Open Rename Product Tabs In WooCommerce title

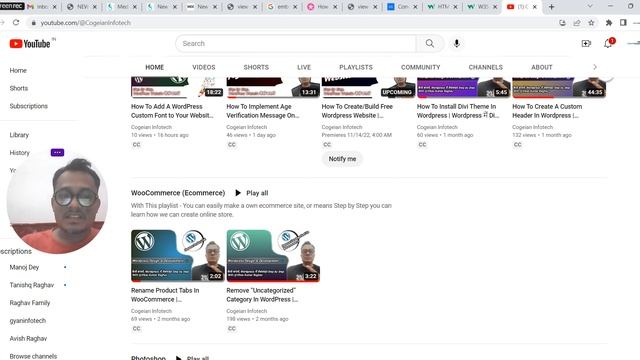165,295
